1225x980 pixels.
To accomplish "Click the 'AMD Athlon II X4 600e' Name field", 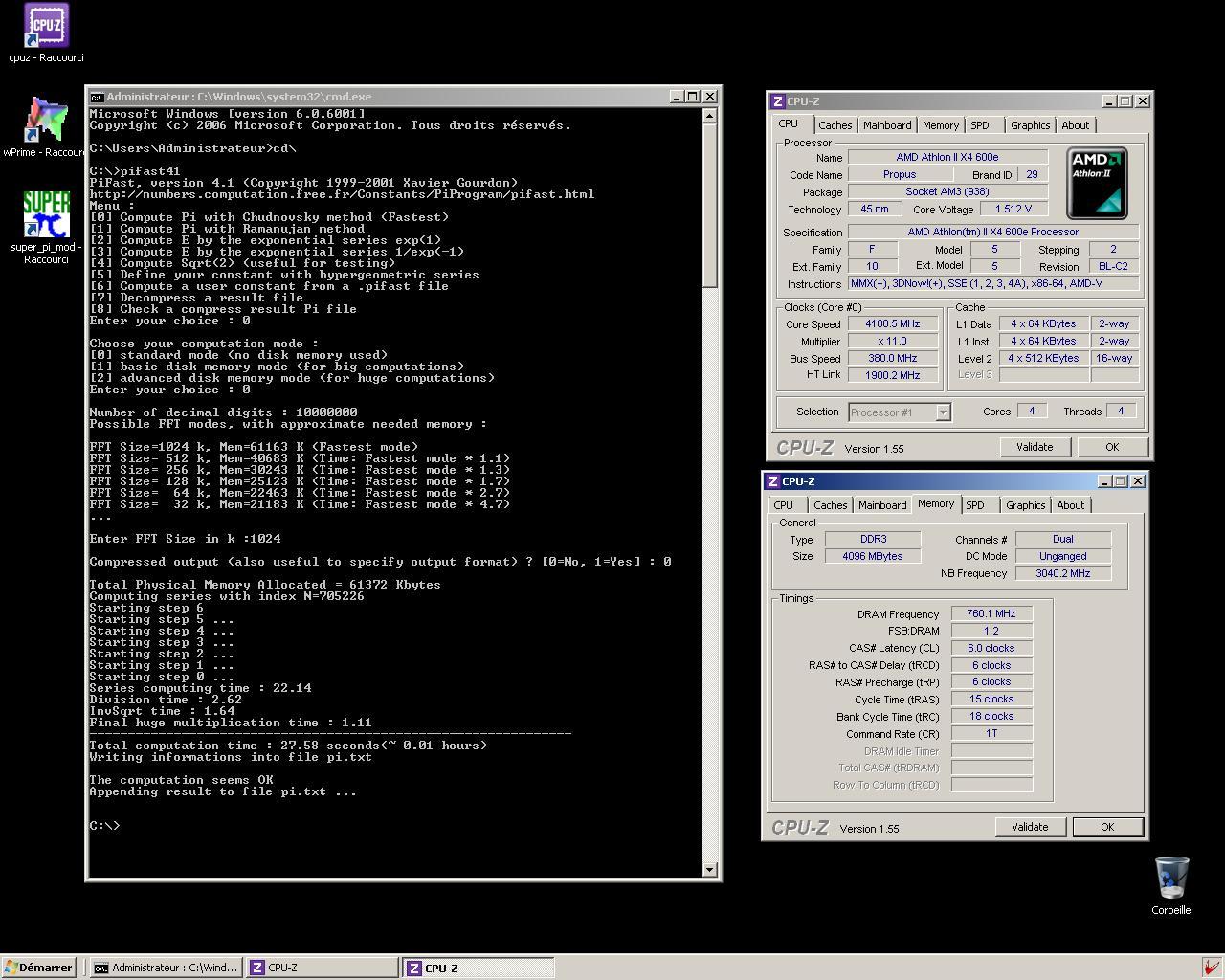I will [947, 157].
